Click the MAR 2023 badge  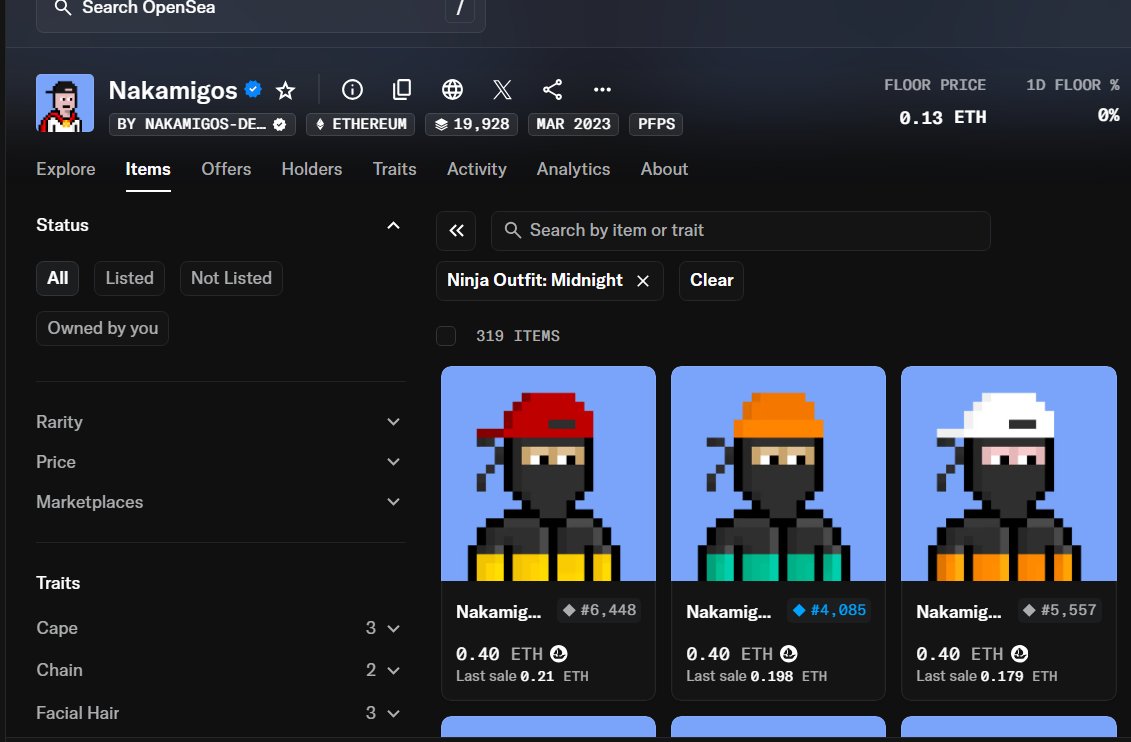coord(573,124)
